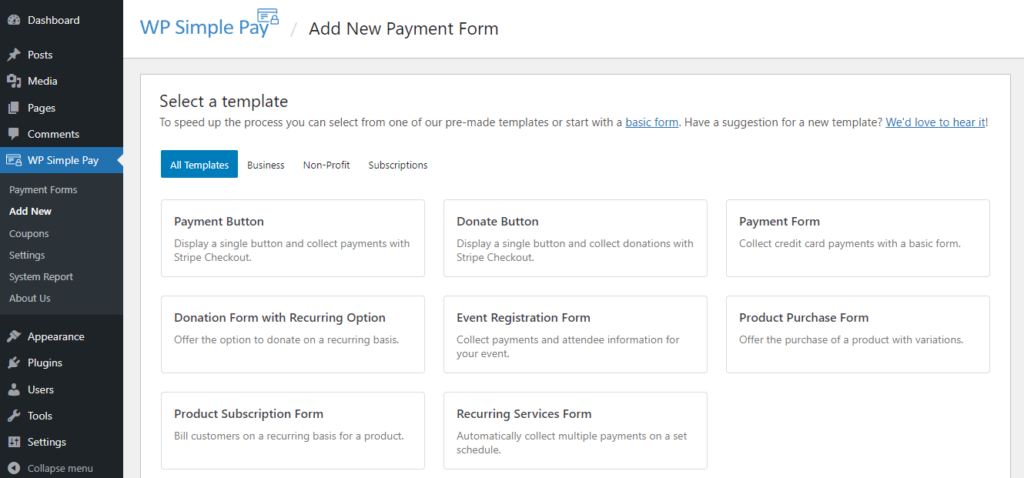Click the Add New Payment Form title
The width and height of the screenshot is (1024, 478).
point(404,29)
